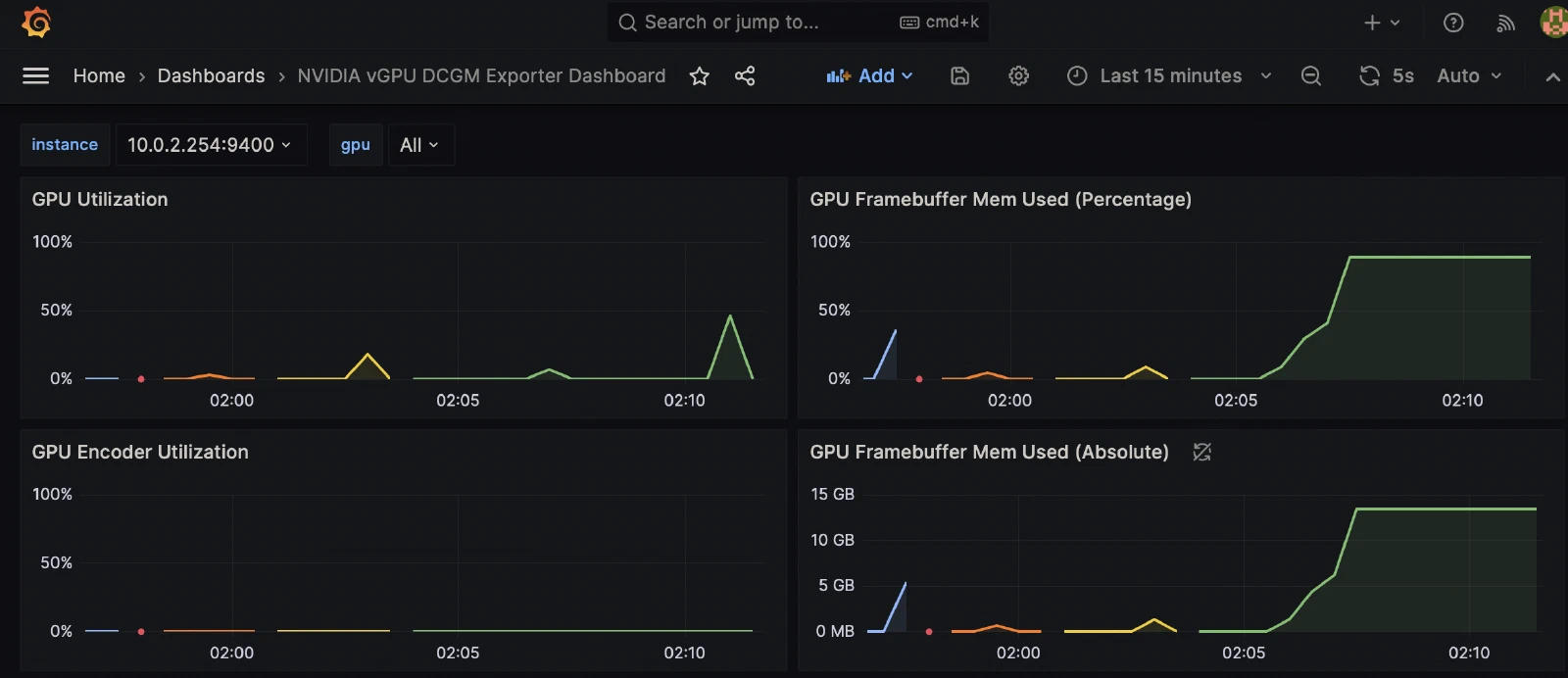This screenshot has width=1568, height=678.
Task: Star the dashboard as favorite
Action: pyautogui.click(x=699, y=75)
